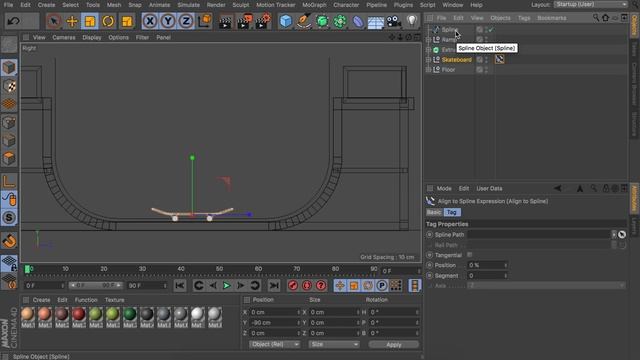Activate the Scale tool
The height and width of the screenshot is (360, 640).
pos(90,21)
